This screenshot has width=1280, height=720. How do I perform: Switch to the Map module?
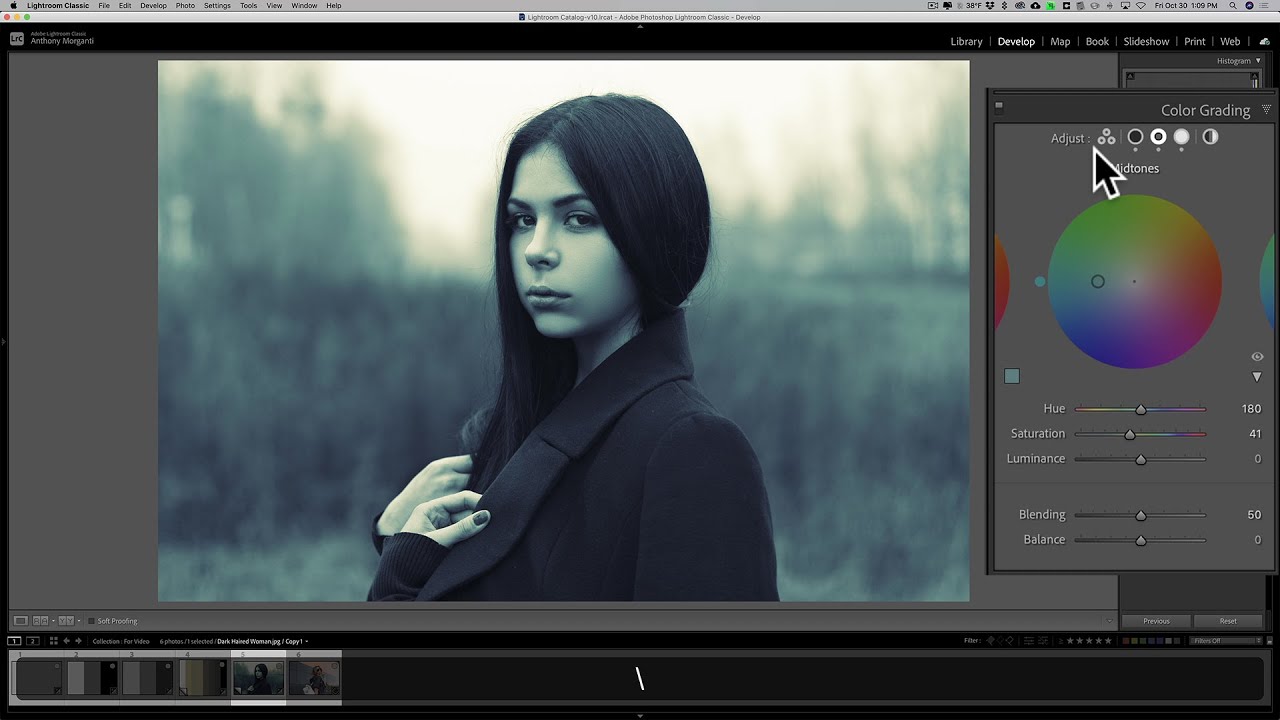point(1060,42)
